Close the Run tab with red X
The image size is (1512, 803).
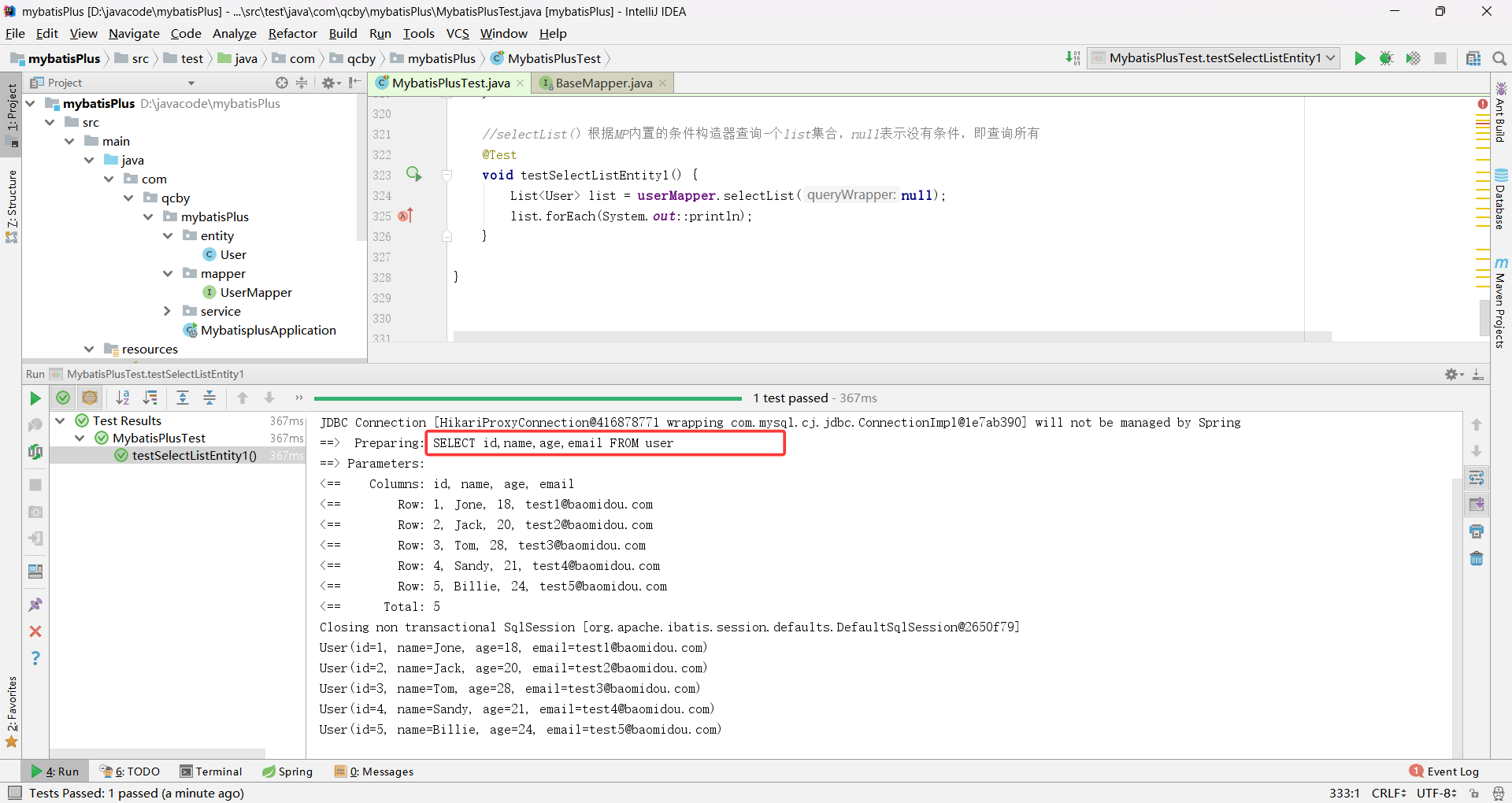pos(35,631)
